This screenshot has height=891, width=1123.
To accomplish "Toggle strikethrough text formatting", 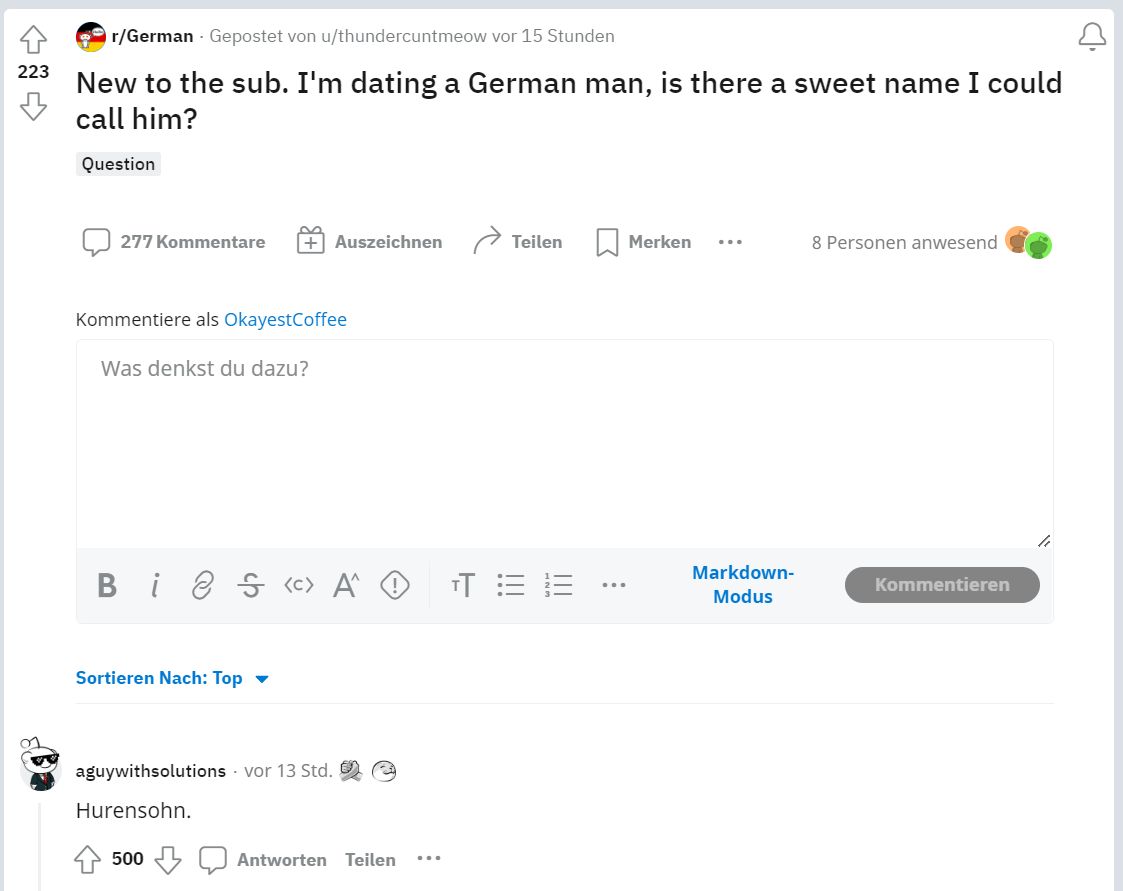I will (250, 585).
